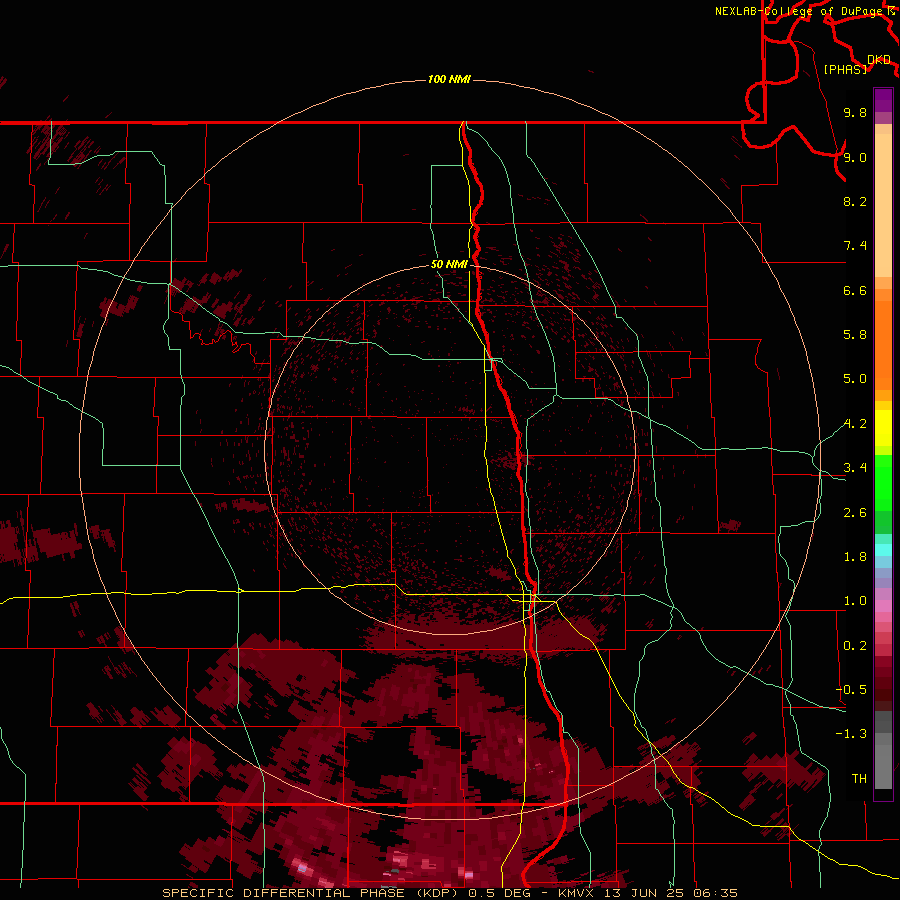The width and height of the screenshot is (900, 900).
Task: Pick the bright green segment of the color bar
Action: [883, 482]
